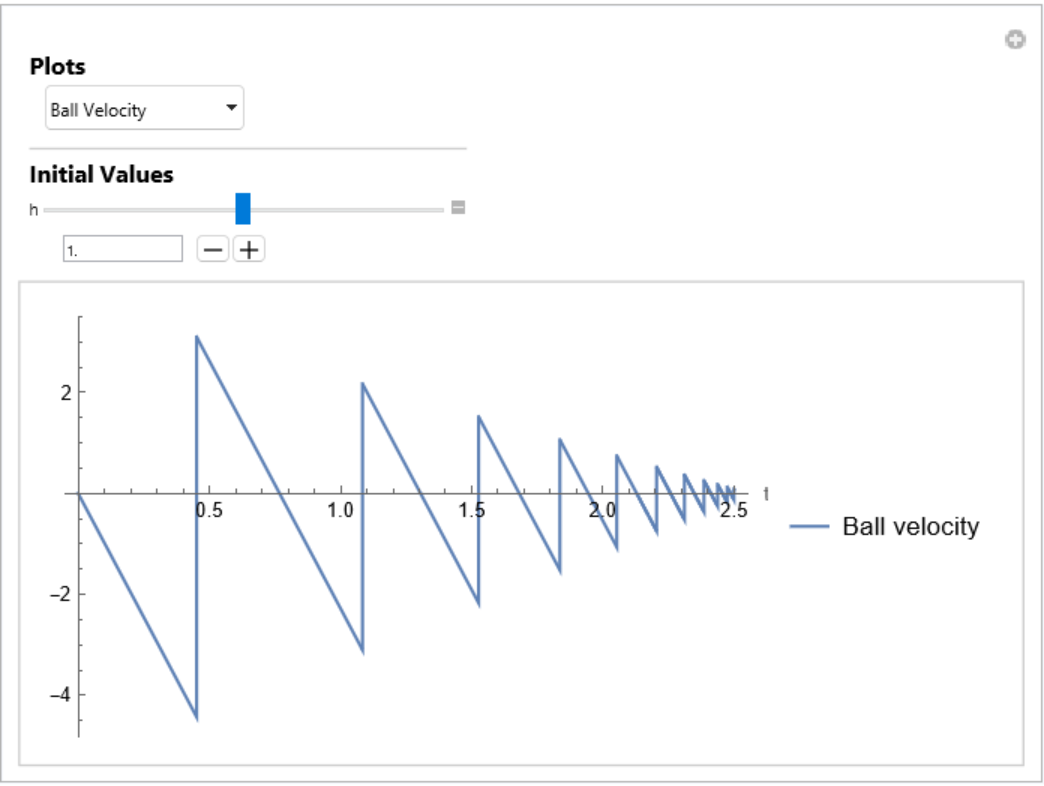Screen dimensions: 1044x786
Task: Click the "h" slider label
Action: 34,209
